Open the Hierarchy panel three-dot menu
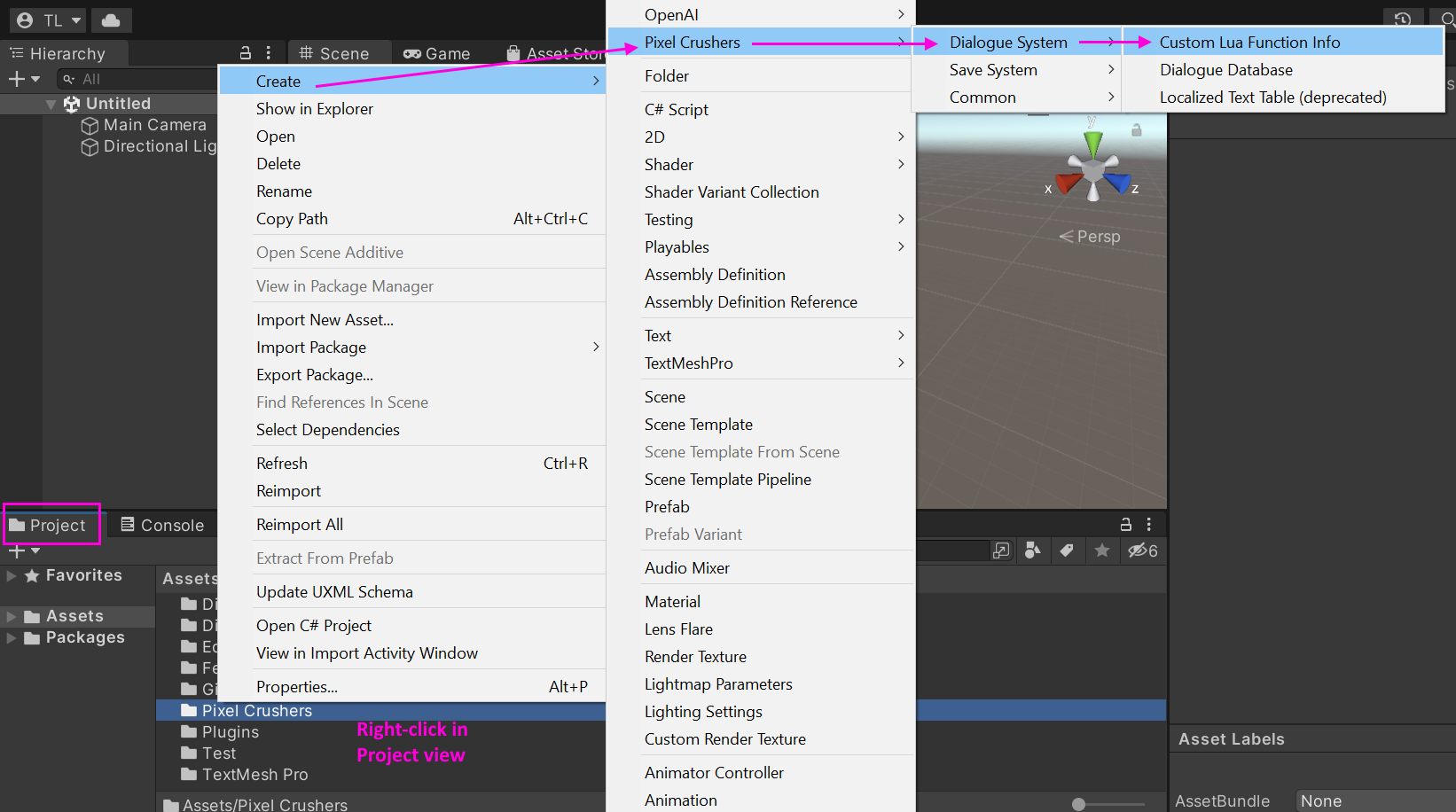This screenshot has width=1456, height=812. point(268,53)
